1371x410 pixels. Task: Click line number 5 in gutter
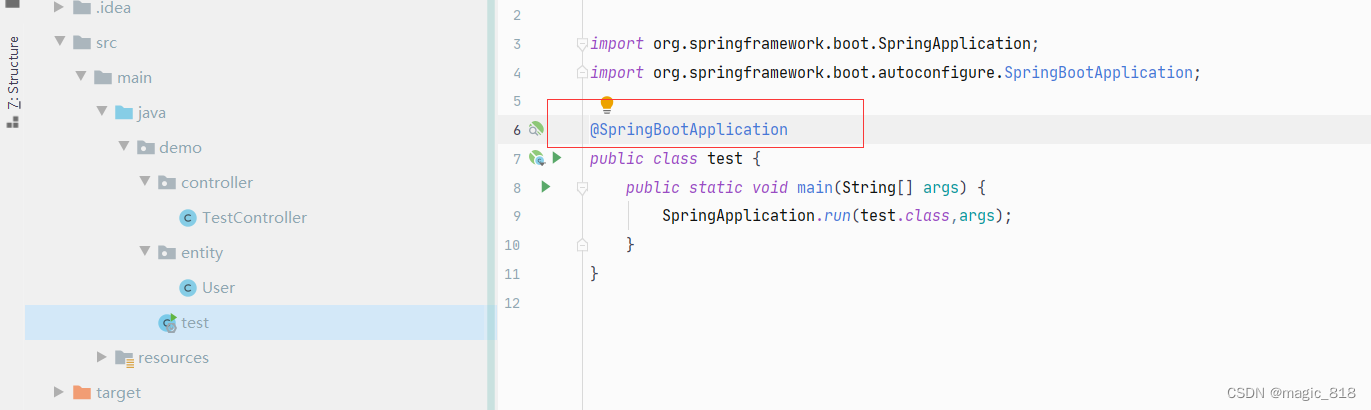tap(517, 101)
